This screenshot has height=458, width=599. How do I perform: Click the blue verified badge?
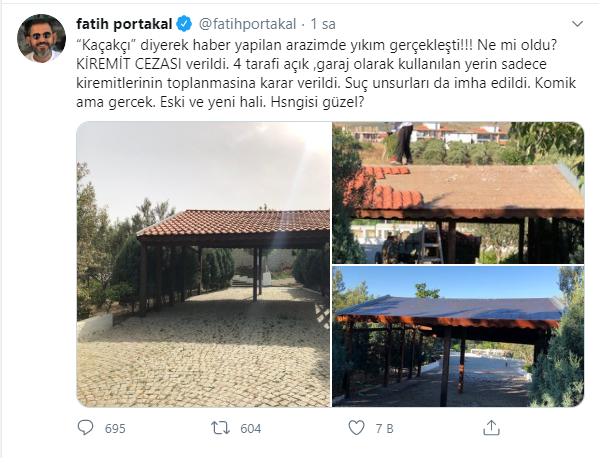point(184,24)
